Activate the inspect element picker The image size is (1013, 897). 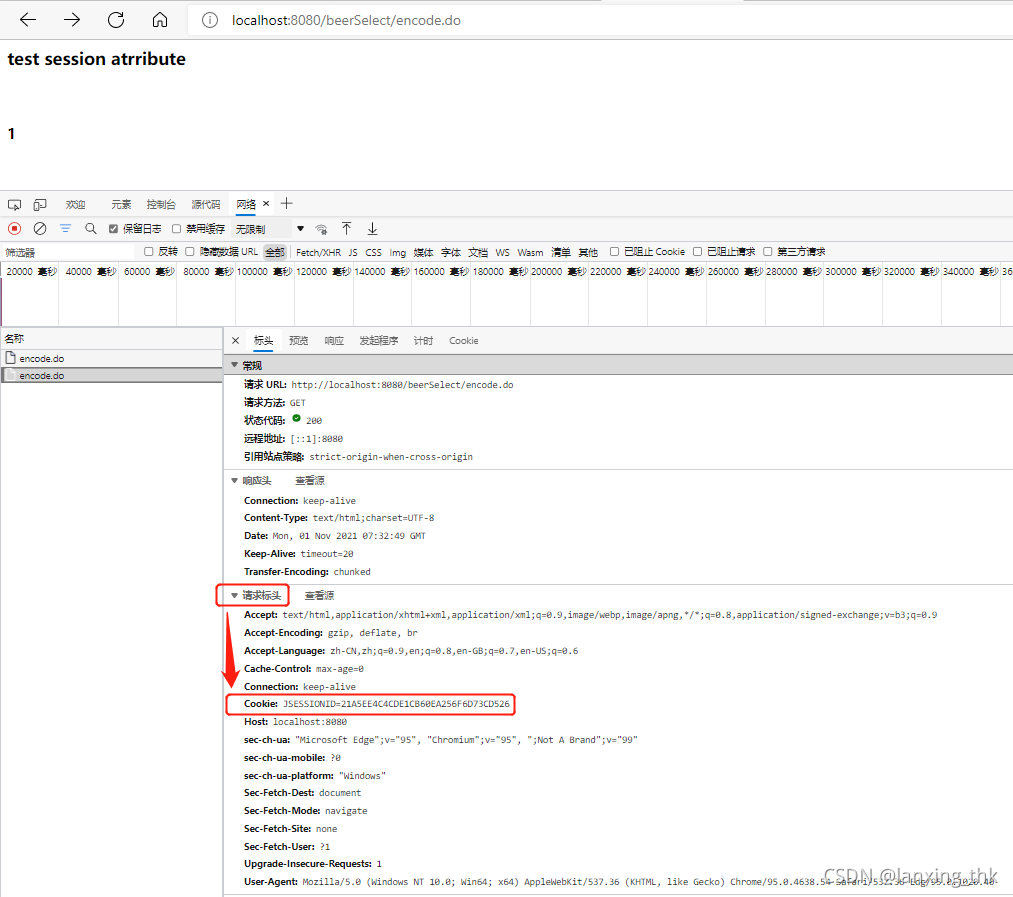click(x=14, y=205)
